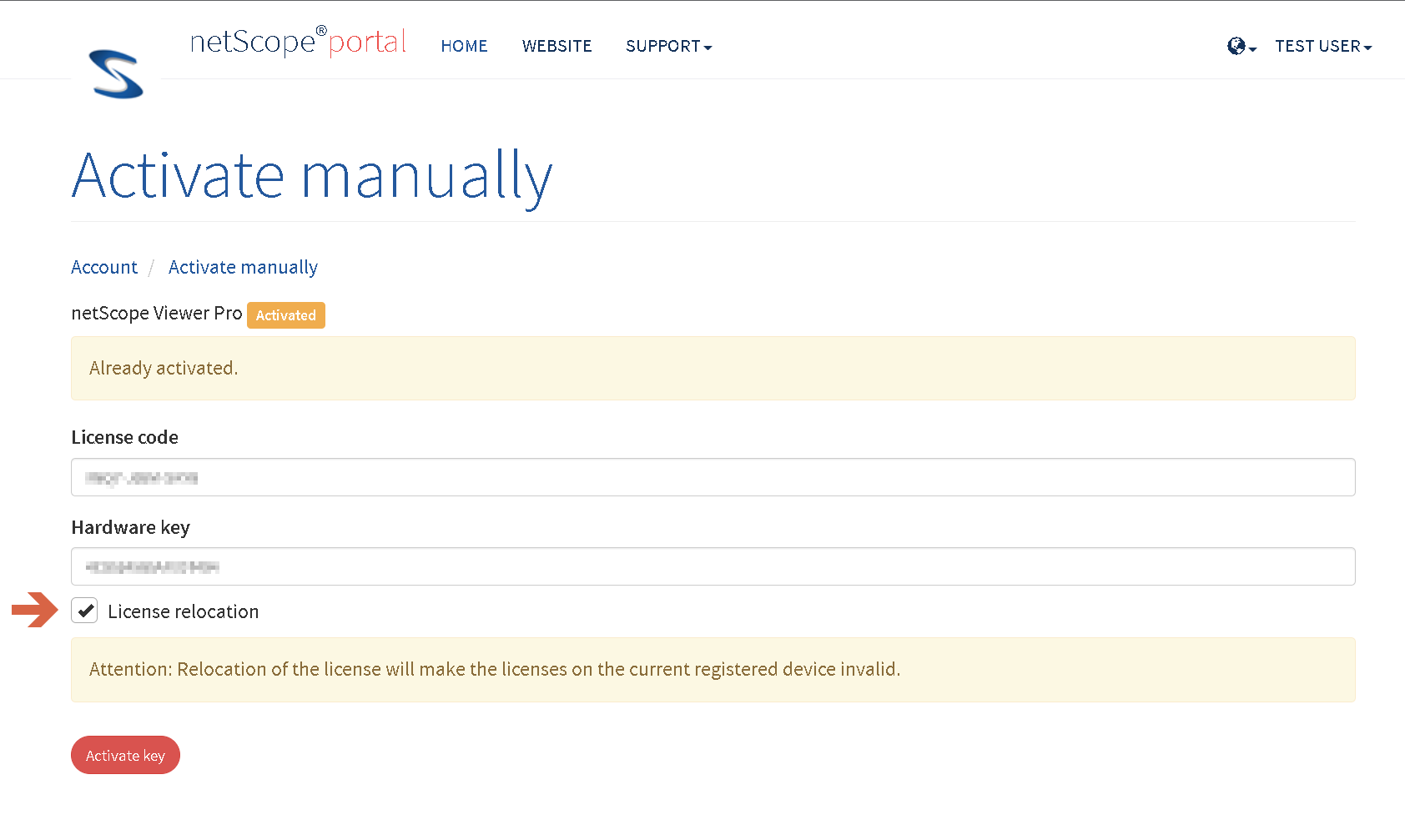Click the Activate manually page heading
Screen dimensions: 1405x840
click(x=312, y=177)
